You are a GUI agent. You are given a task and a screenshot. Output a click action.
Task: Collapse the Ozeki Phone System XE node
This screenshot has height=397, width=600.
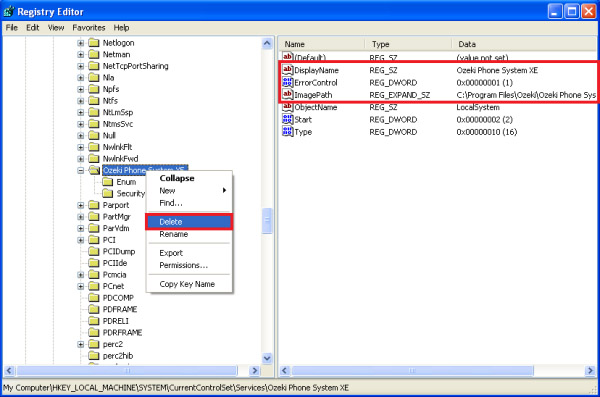(80, 170)
